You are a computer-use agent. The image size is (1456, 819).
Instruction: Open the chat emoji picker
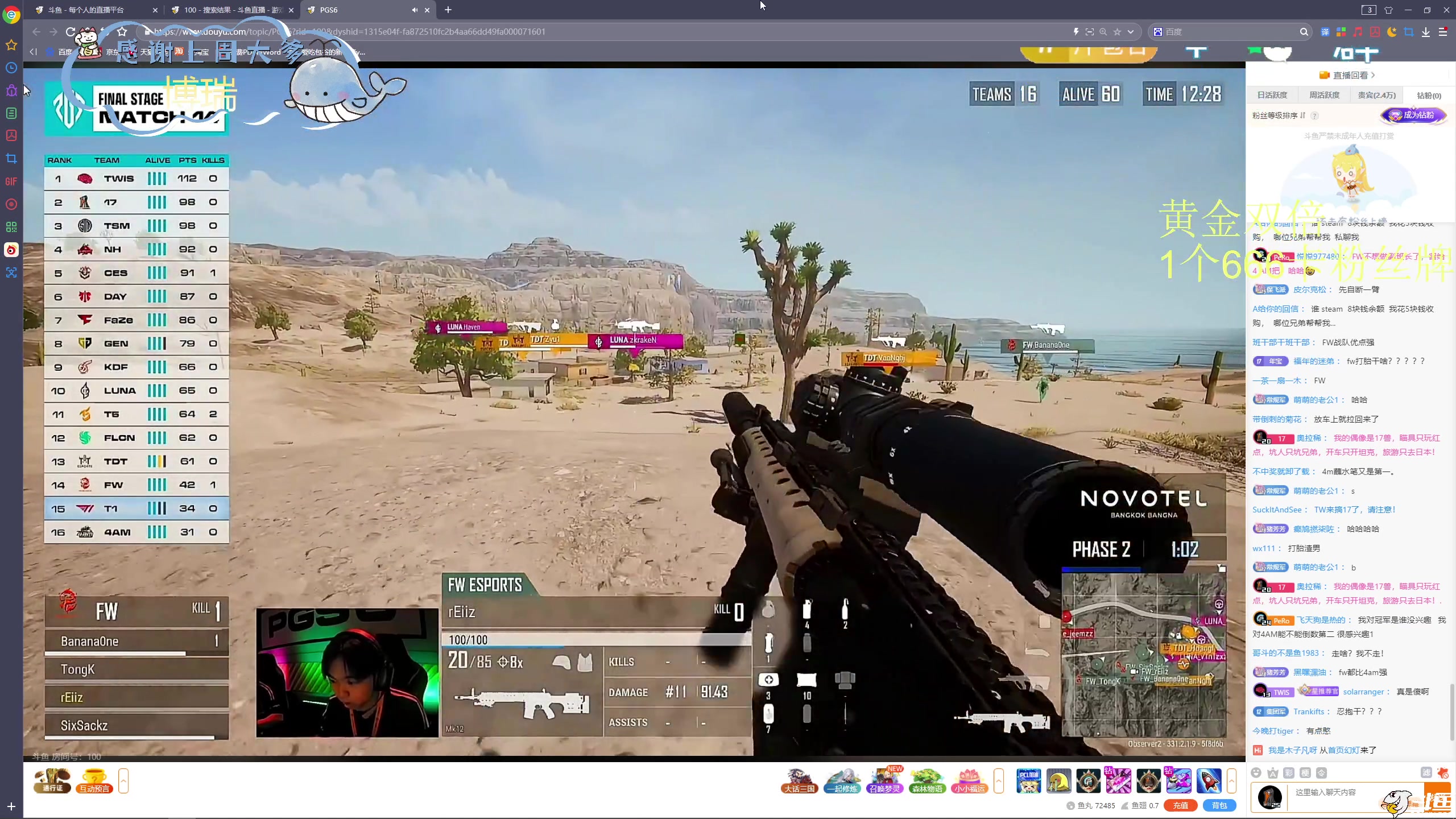[1256, 772]
